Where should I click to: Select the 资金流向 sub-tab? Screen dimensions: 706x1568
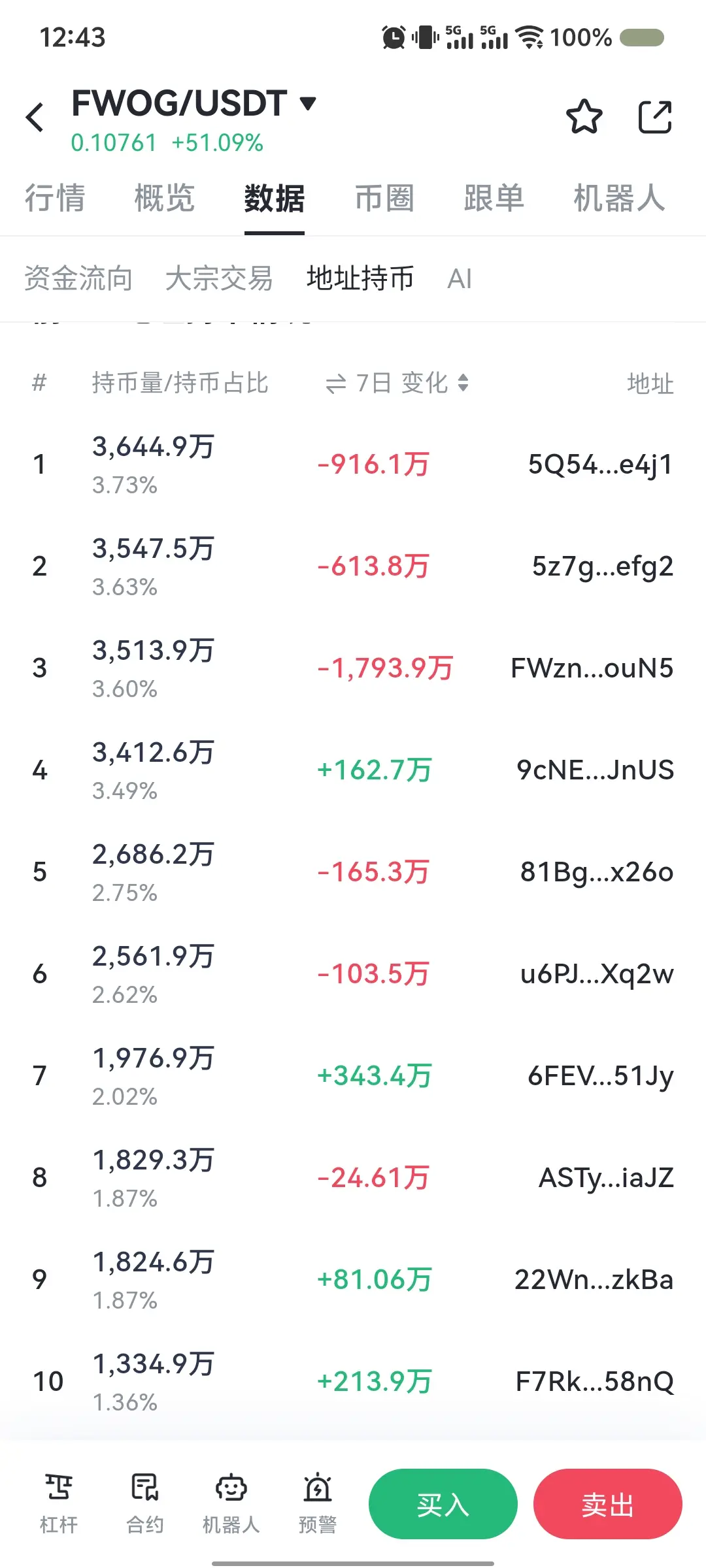pyautogui.click(x=78, y=278)
